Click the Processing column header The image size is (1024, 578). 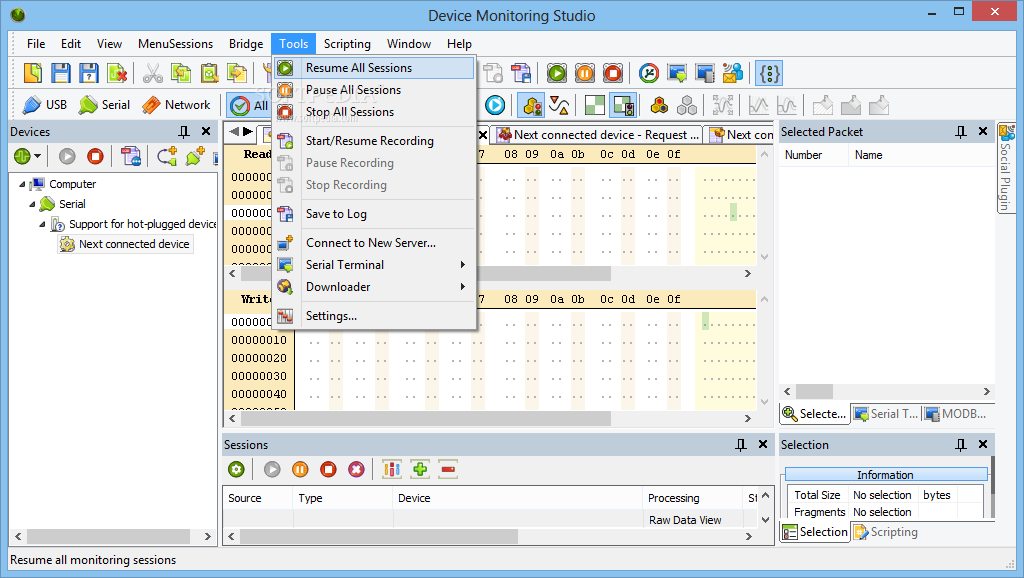(x=692, y=498)
